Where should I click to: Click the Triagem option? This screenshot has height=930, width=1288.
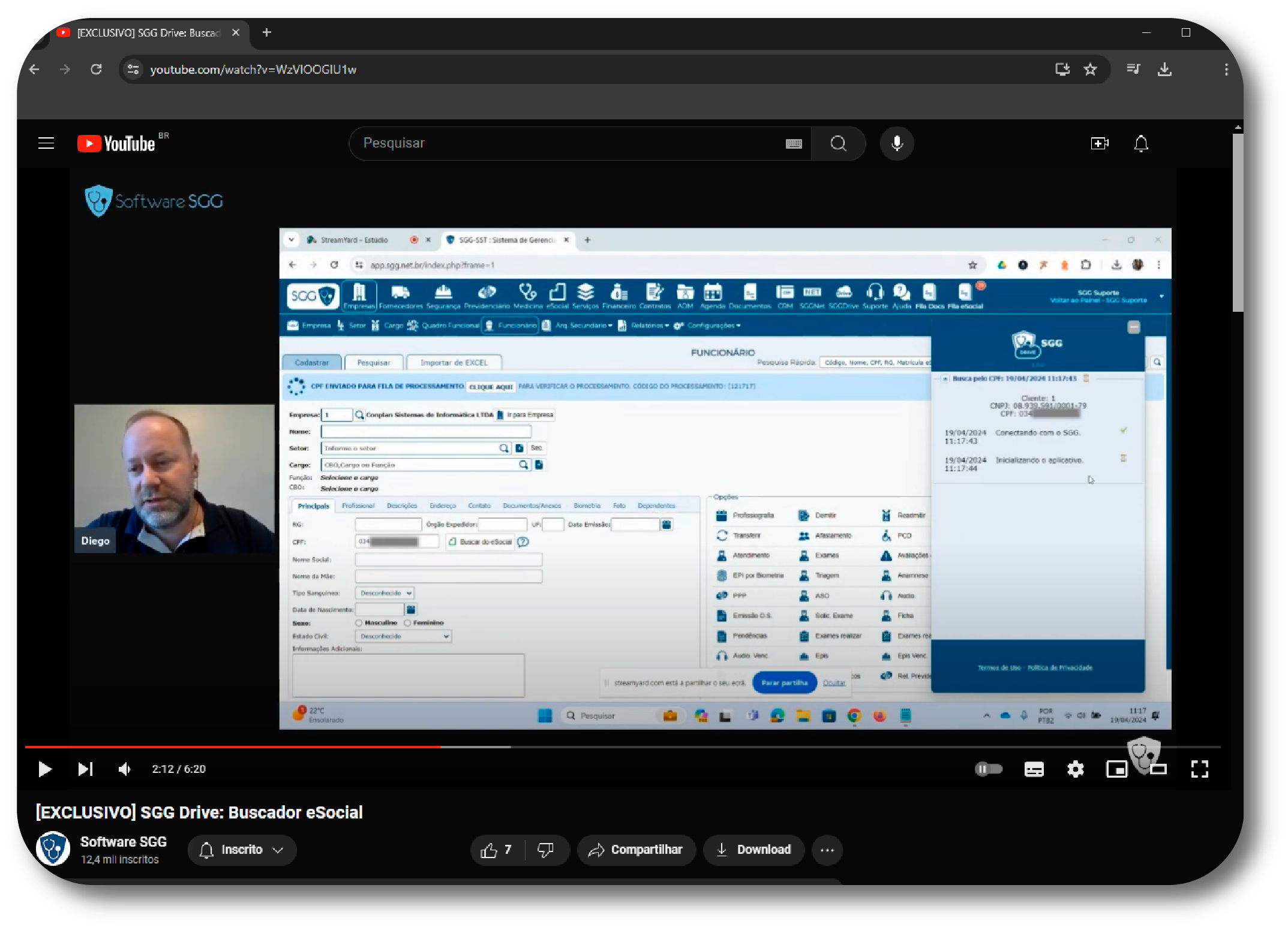tap(819, 575)
